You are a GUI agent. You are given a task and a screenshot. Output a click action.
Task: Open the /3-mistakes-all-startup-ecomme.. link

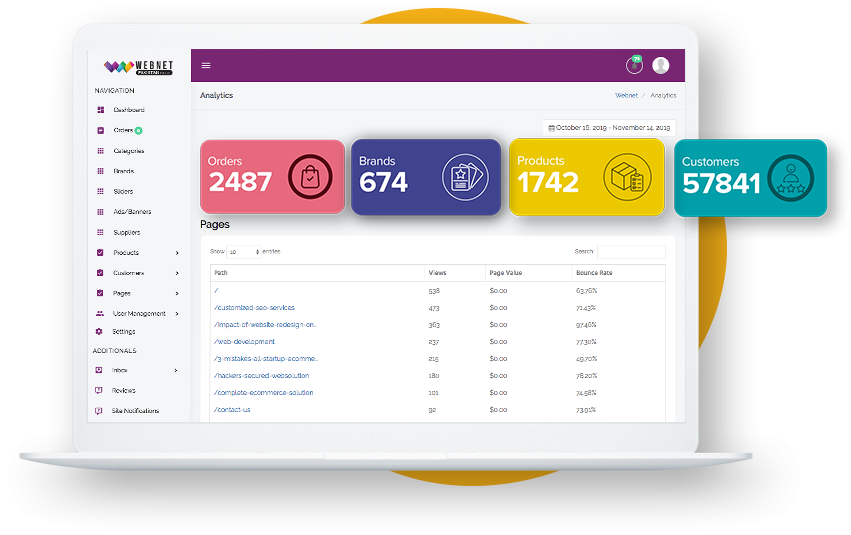pos(266,359)
